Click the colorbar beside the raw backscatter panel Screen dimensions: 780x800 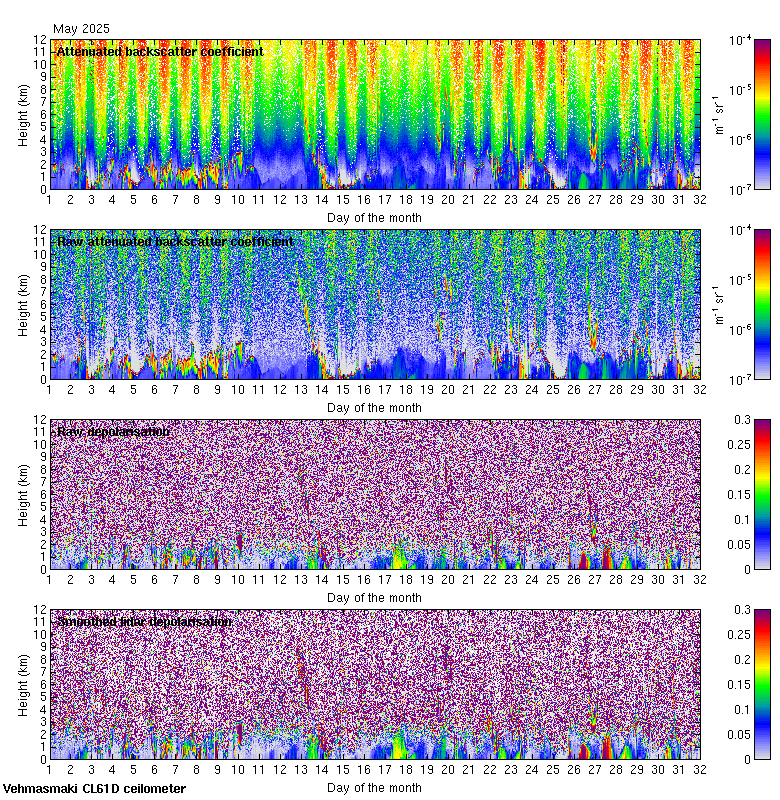(734, 304)
